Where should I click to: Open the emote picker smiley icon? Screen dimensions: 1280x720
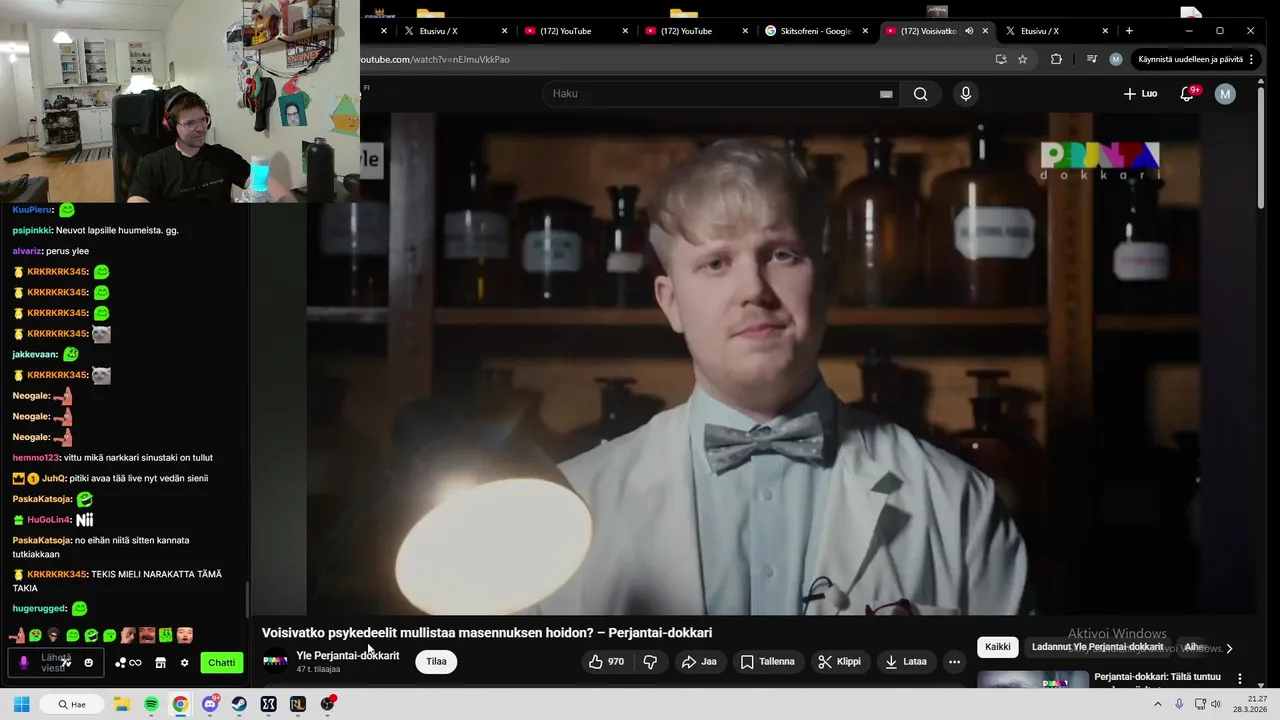click(89, 662)
